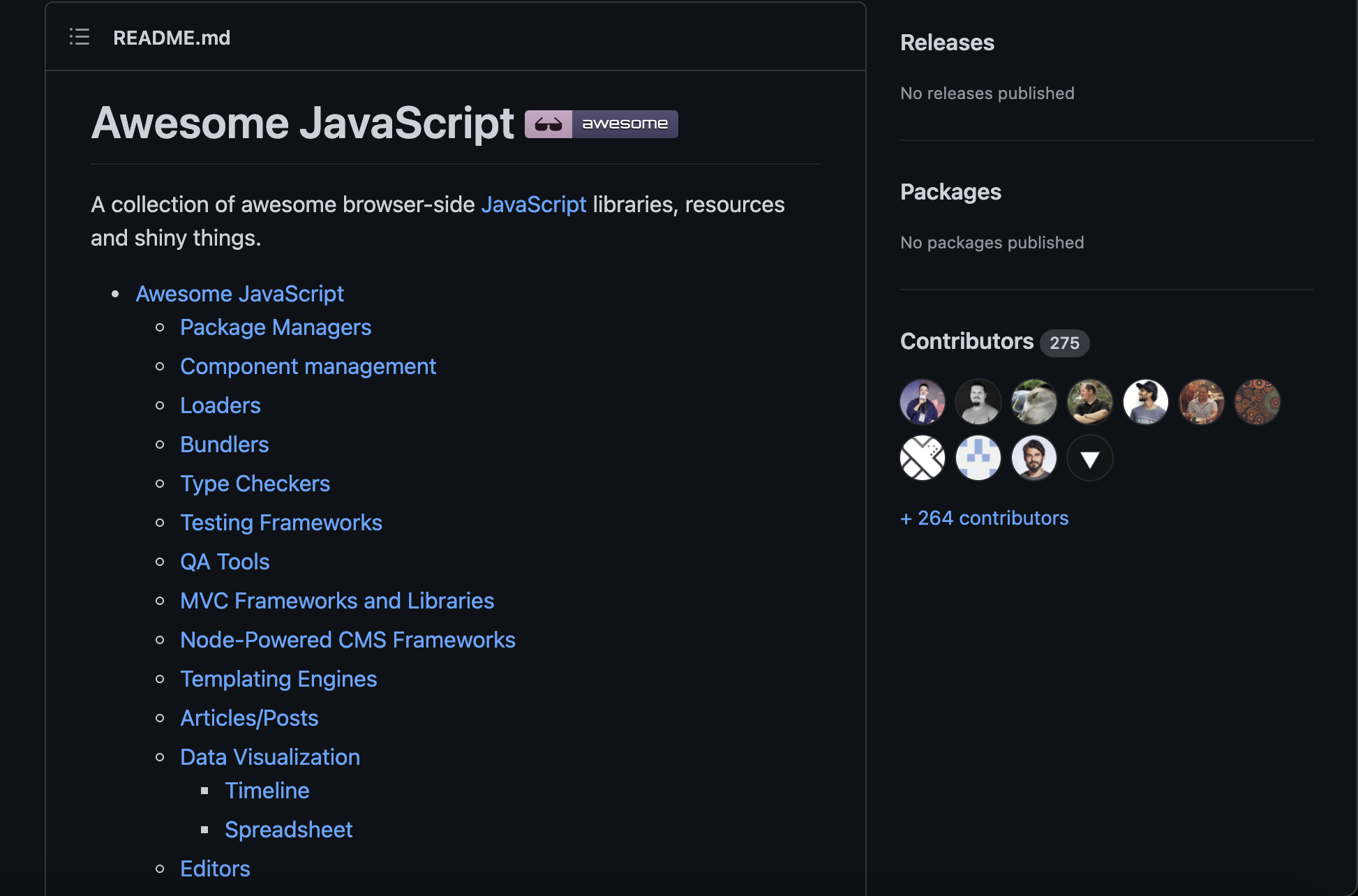Open the first contributor avatar with lanyard
Viewport: 1358px width, 896px height.
[923, 402]
